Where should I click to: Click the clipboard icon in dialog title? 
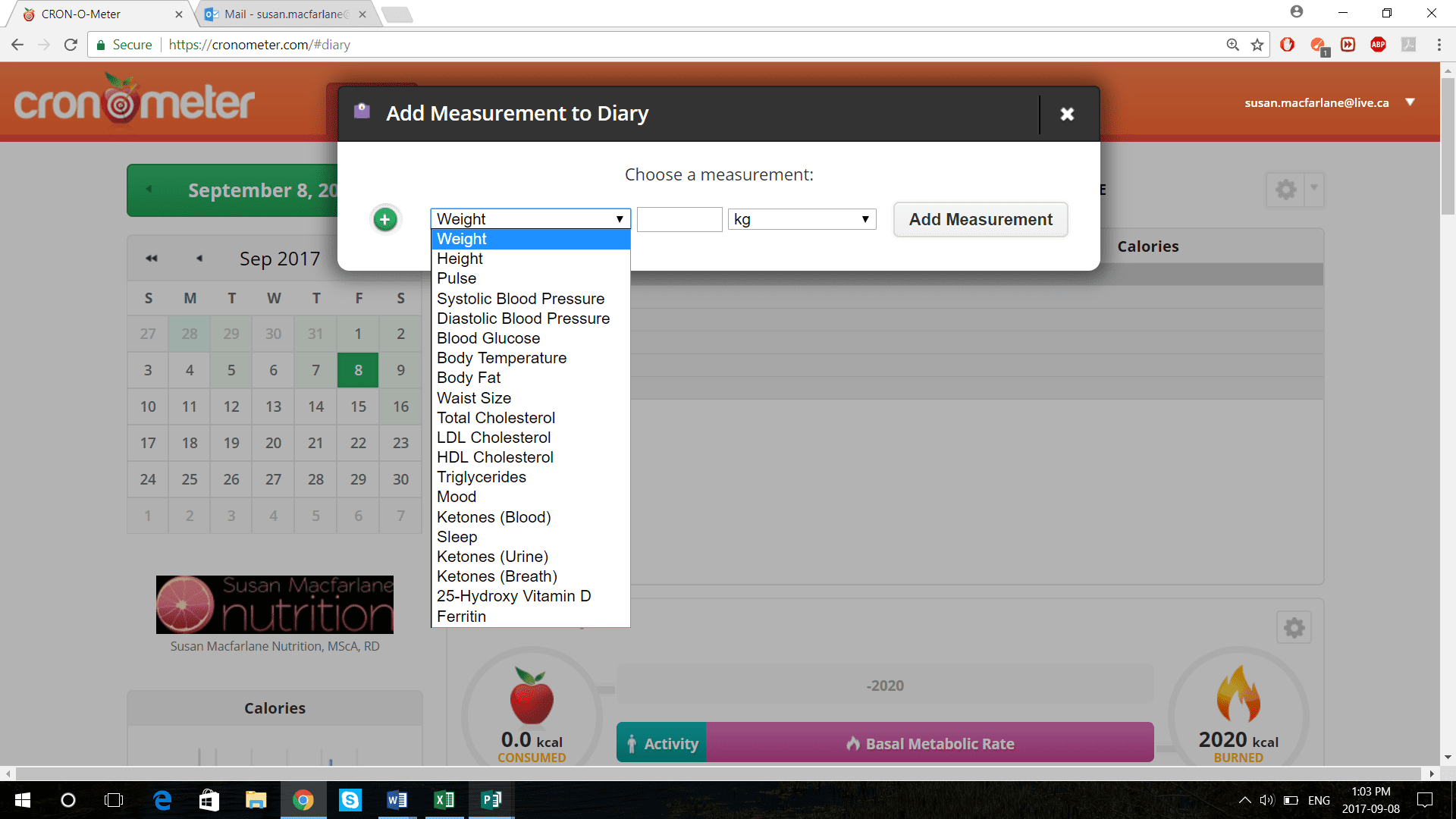(x=362, y=111)
